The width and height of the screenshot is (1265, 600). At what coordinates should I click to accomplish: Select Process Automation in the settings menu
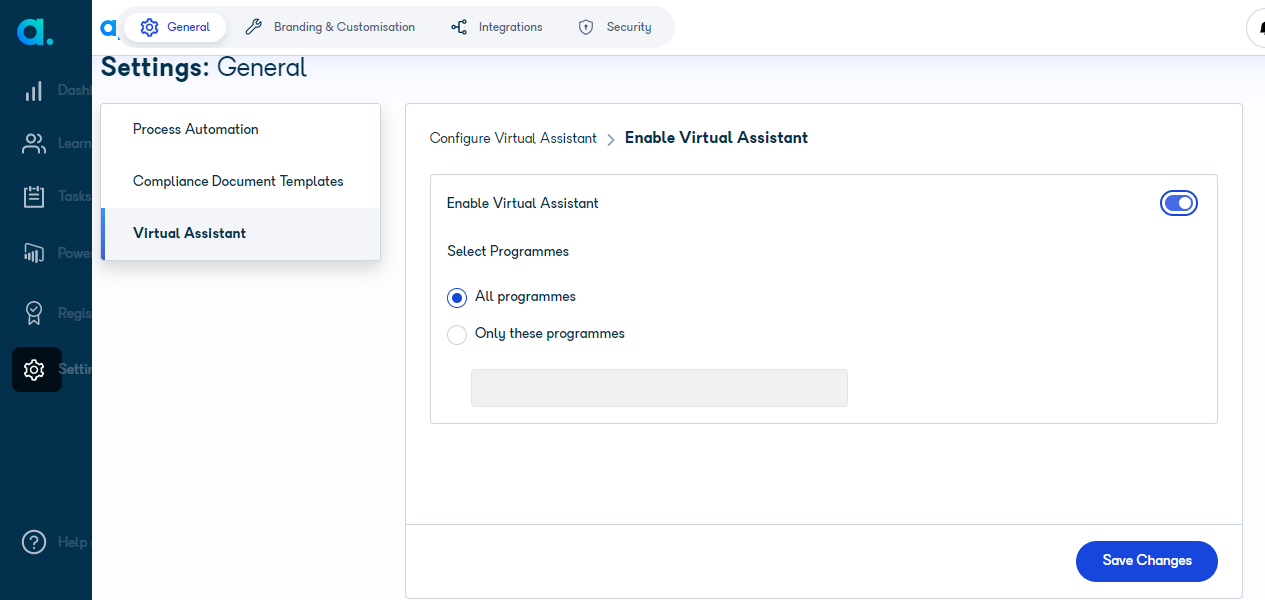tap(241, 129)
